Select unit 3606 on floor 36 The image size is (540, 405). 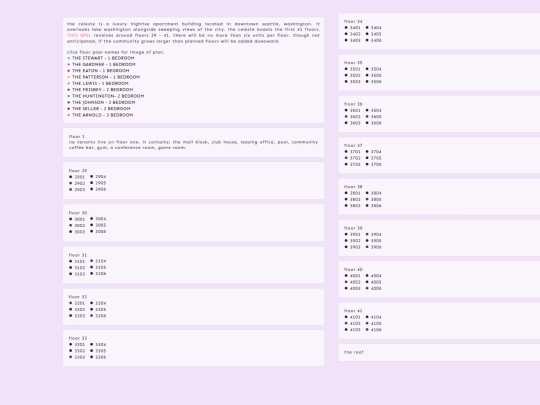click(376, 123)
